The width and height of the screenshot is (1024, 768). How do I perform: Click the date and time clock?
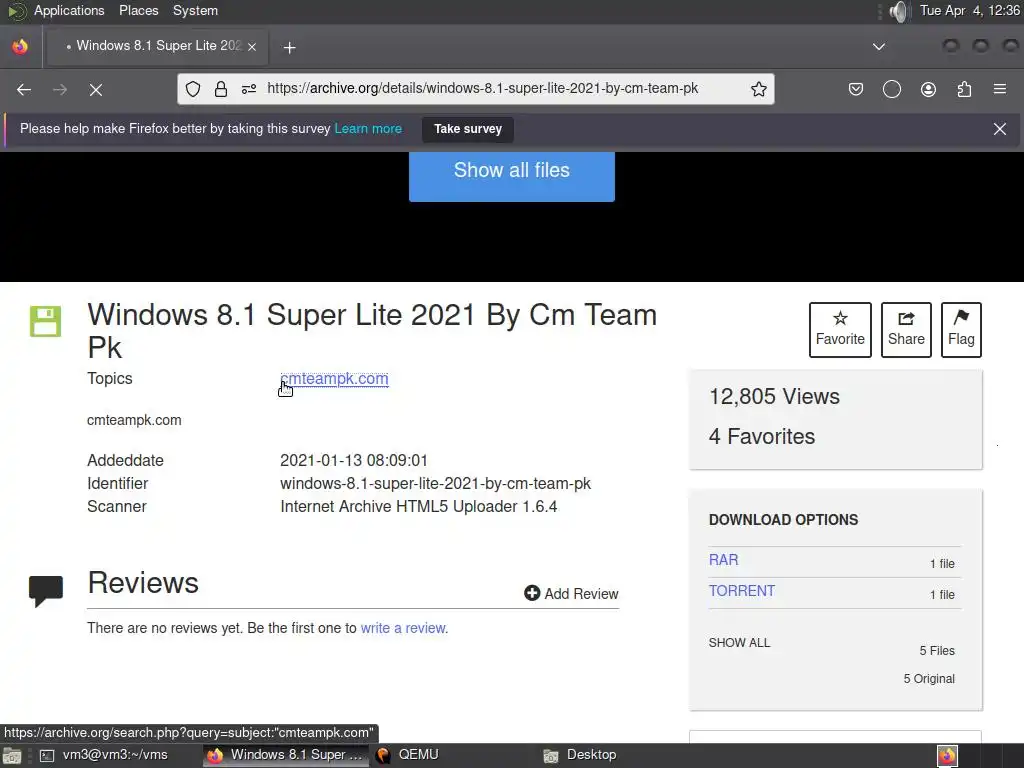(970, 10)
